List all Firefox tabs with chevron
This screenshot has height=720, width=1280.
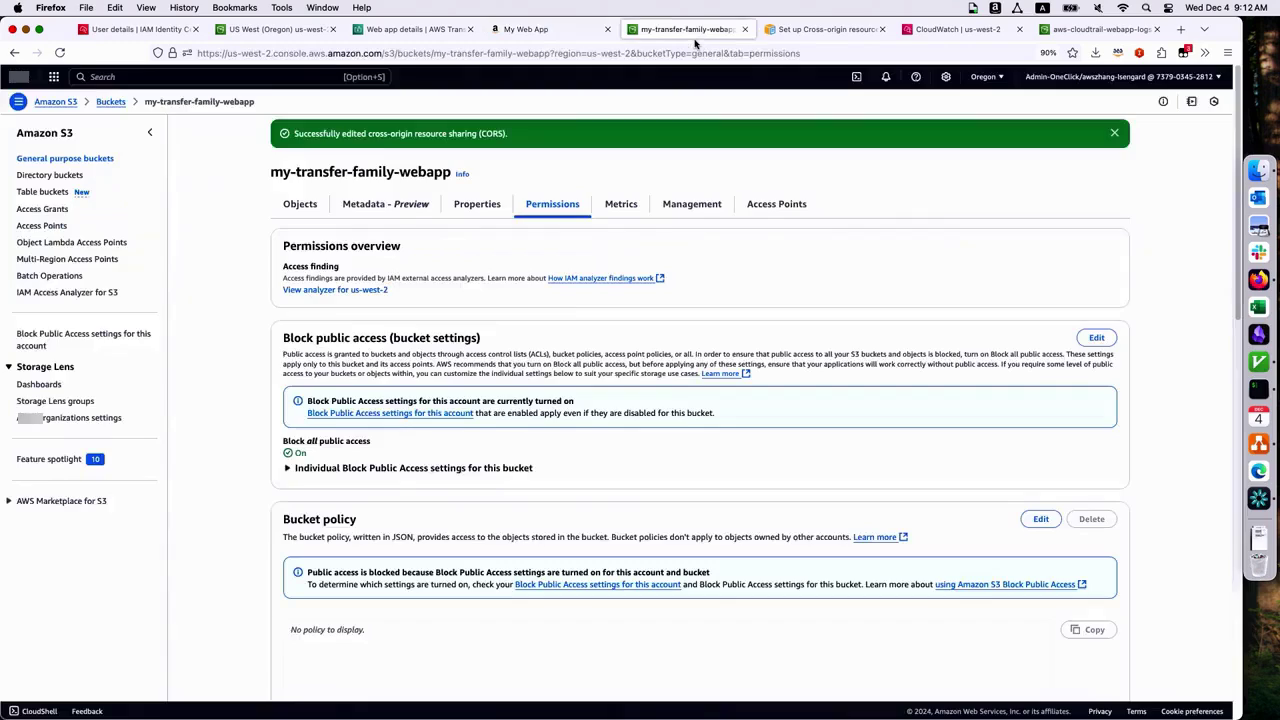click(1204, 29)
